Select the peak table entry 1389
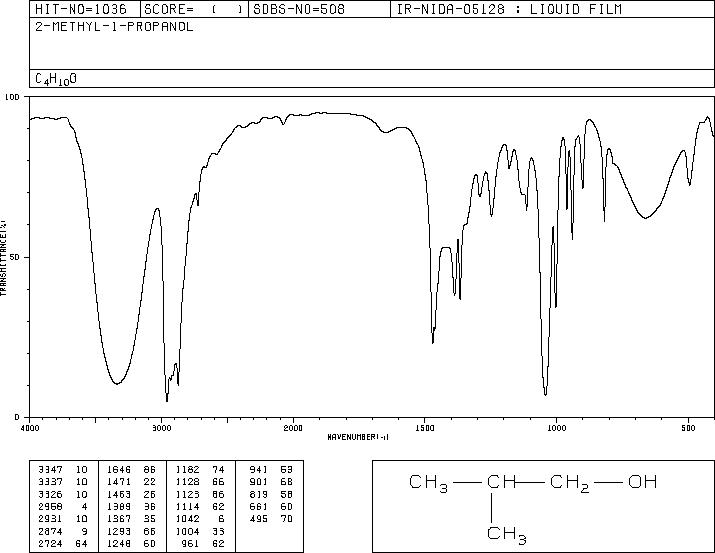715x553 pixels. (x=119, y=506)
